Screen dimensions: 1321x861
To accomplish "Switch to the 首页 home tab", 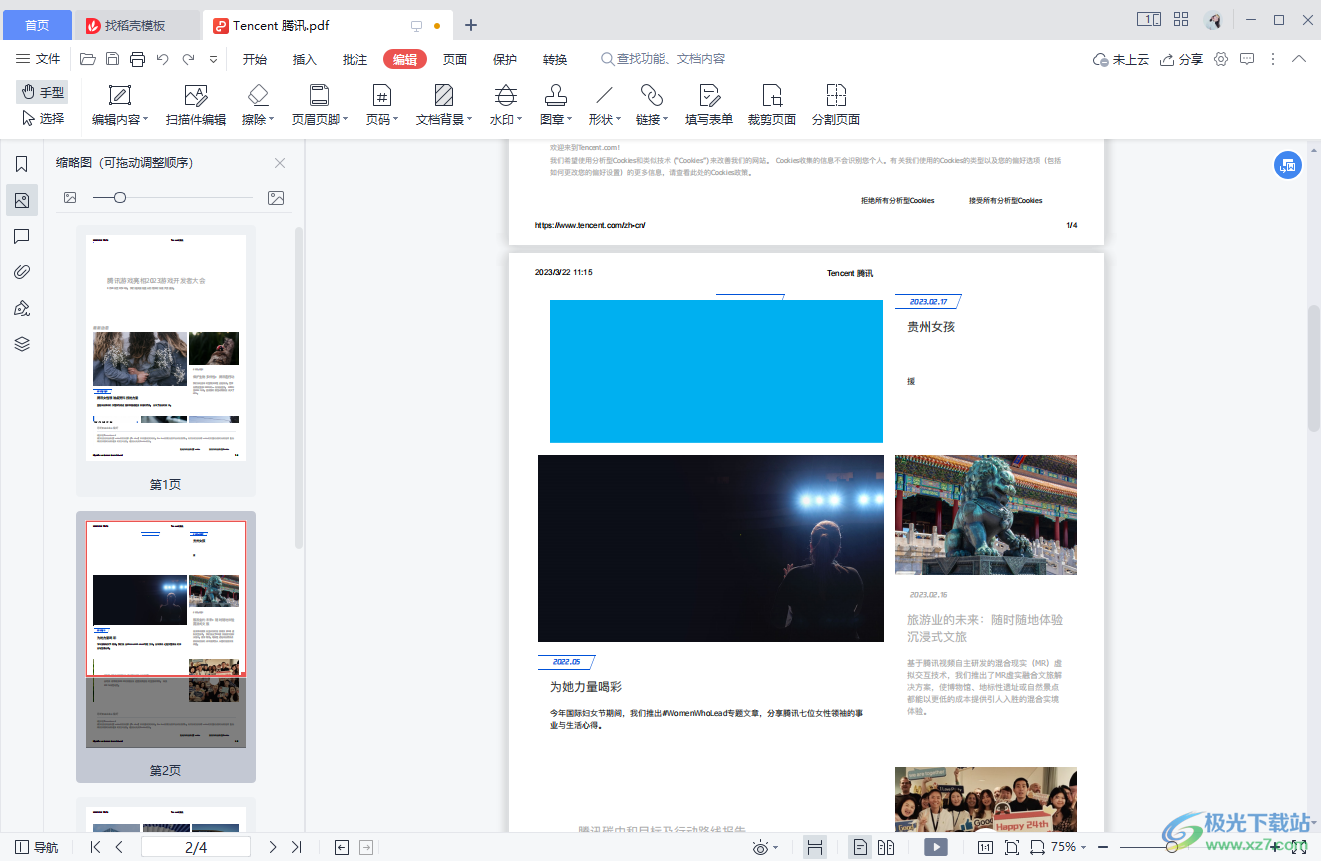I will coord(37,25).
